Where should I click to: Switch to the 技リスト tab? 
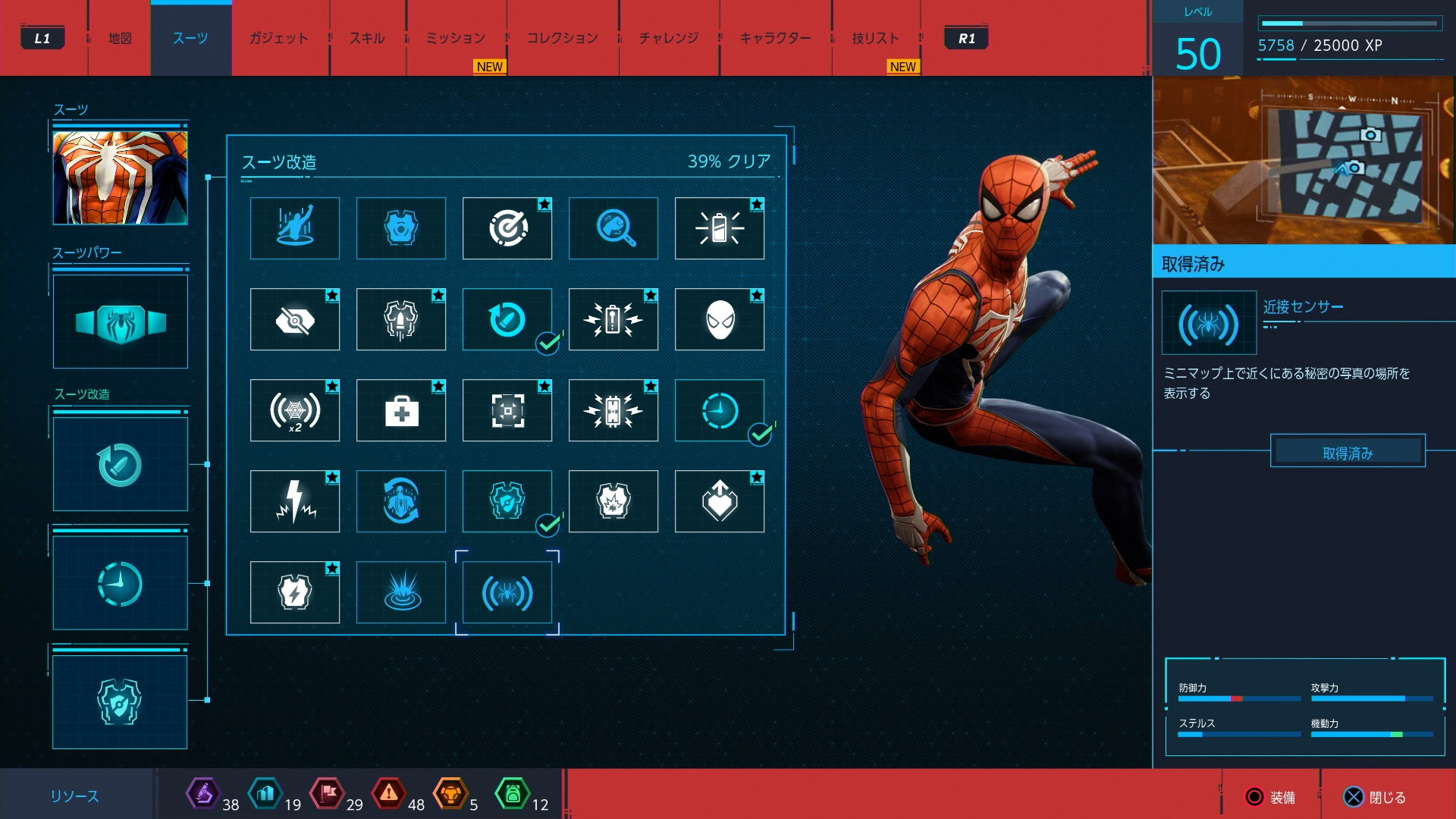coord(875,38)
